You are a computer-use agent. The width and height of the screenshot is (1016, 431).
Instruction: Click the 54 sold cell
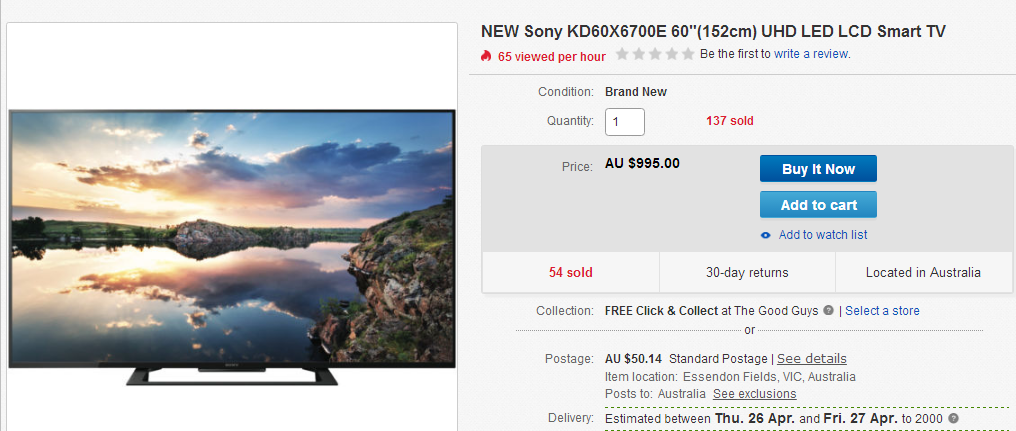point(570,272)
